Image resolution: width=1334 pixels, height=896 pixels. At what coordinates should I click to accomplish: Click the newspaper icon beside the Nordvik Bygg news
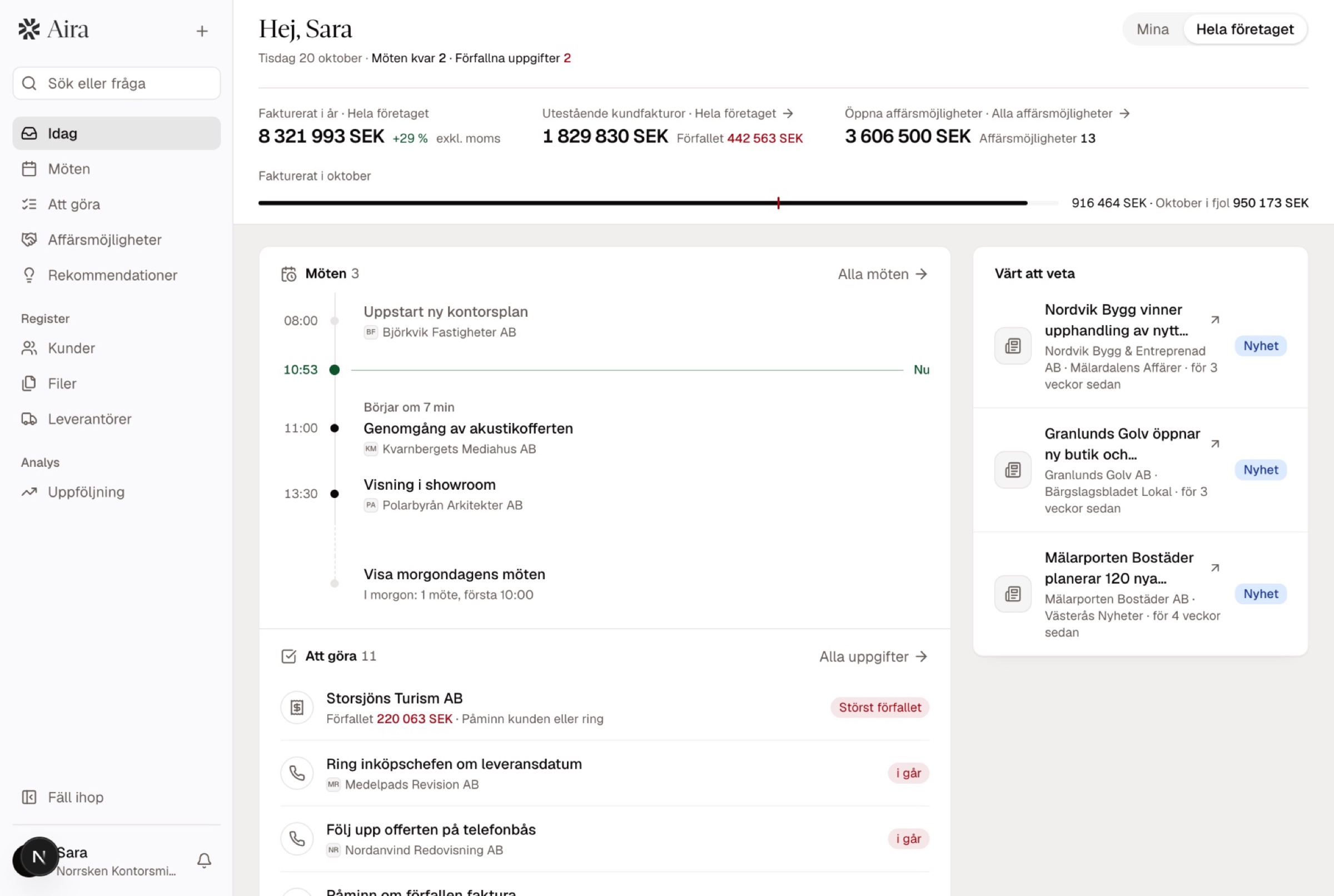(1013, 346)
